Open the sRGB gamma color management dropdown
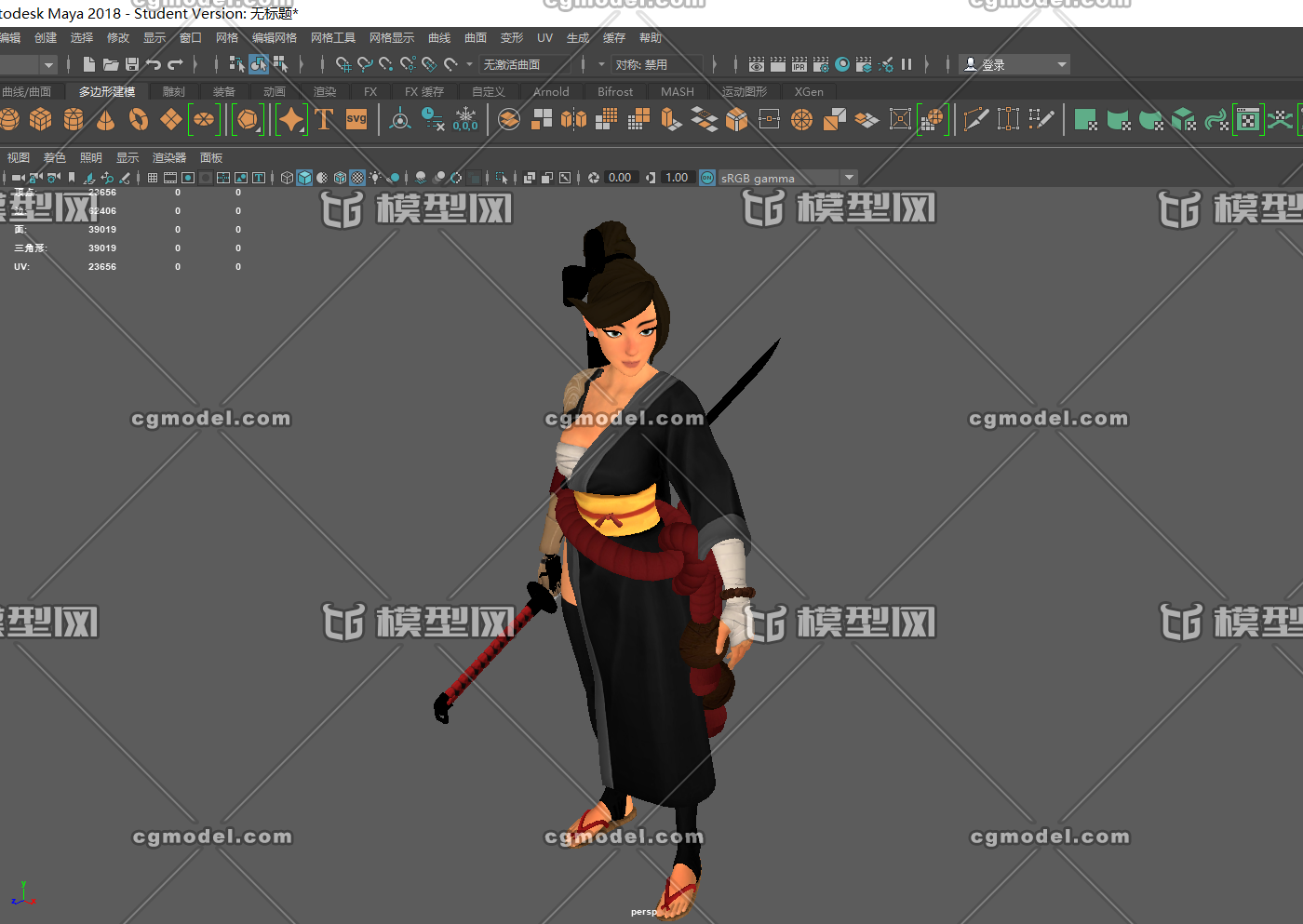 click(849, 177)
